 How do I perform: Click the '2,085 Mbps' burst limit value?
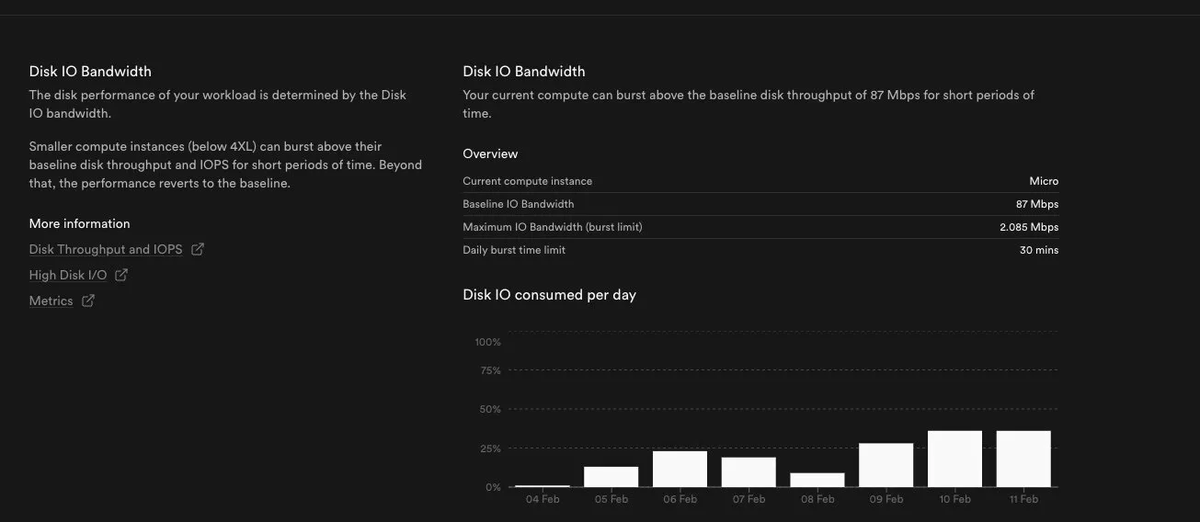[x=1029, y=227]
